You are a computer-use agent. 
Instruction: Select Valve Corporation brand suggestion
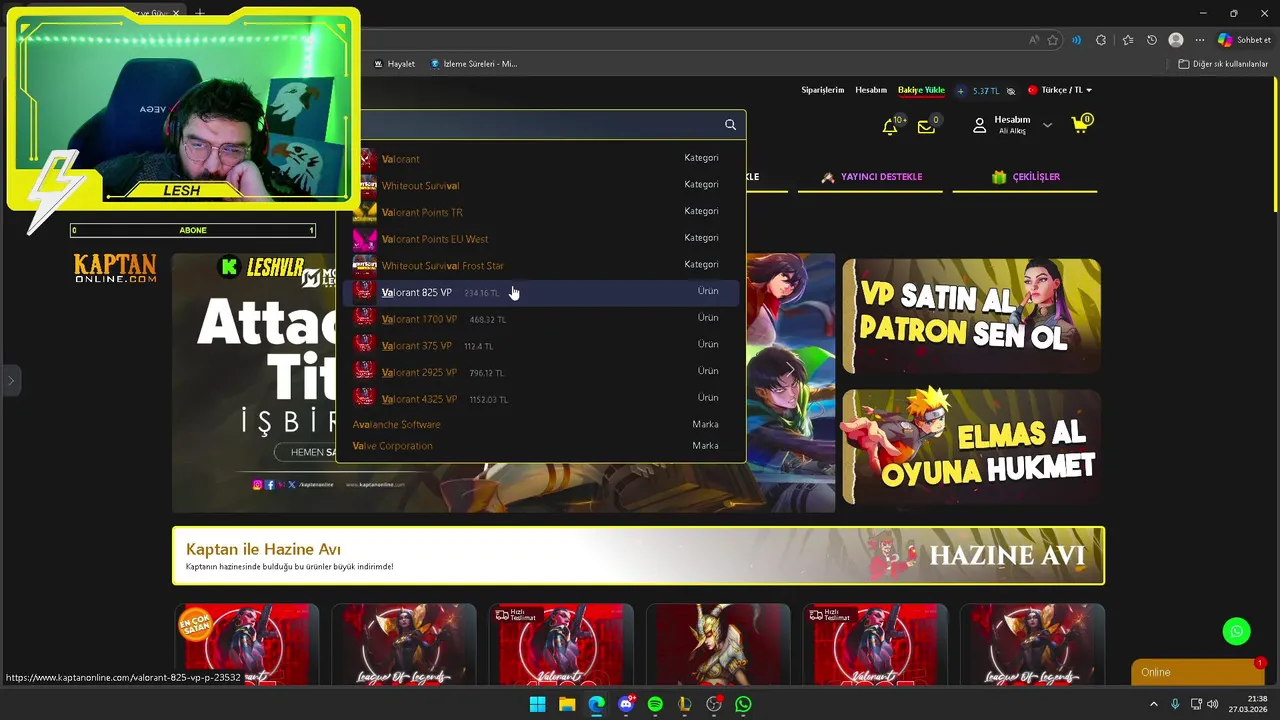coord(540,446)
